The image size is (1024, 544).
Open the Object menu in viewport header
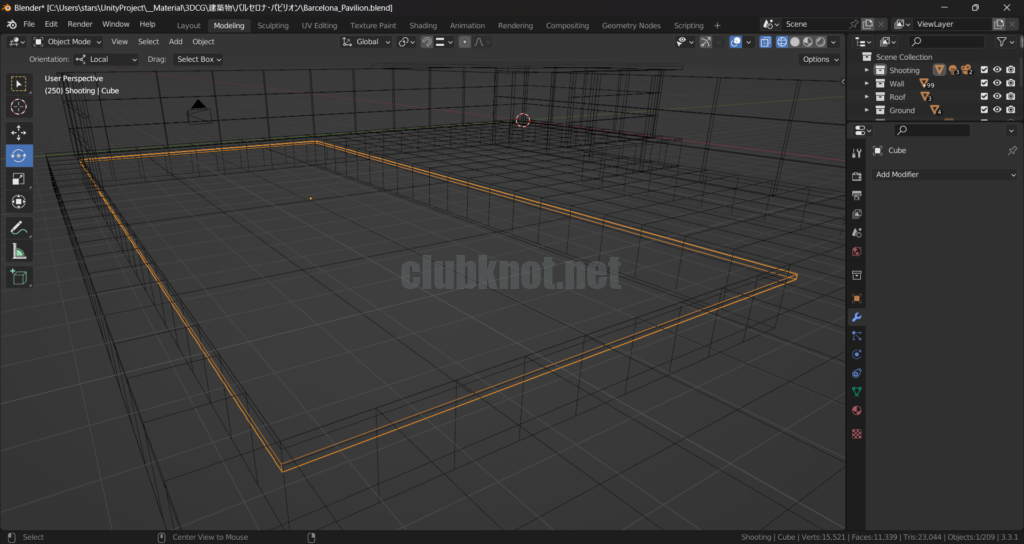(x=203, y=42)
